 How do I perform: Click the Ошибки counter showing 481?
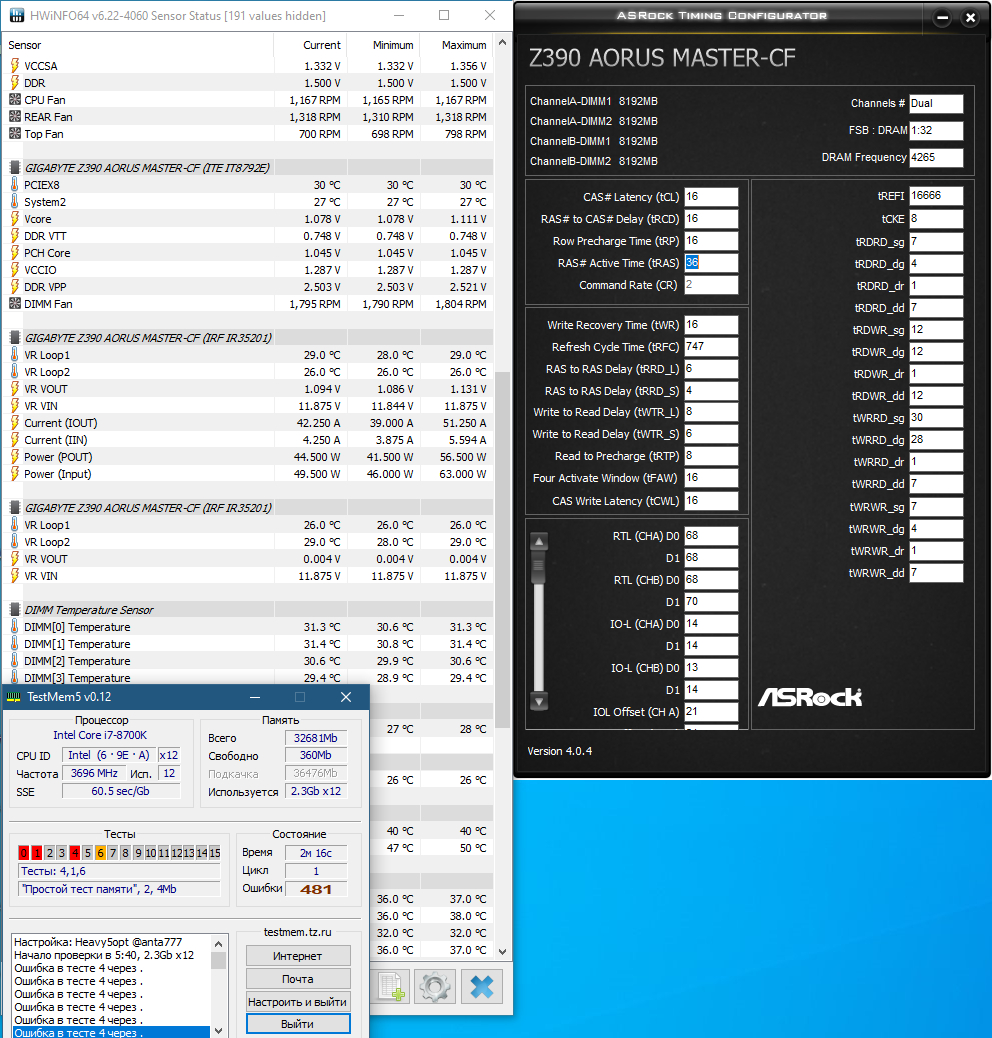click(x=316, y=889)
